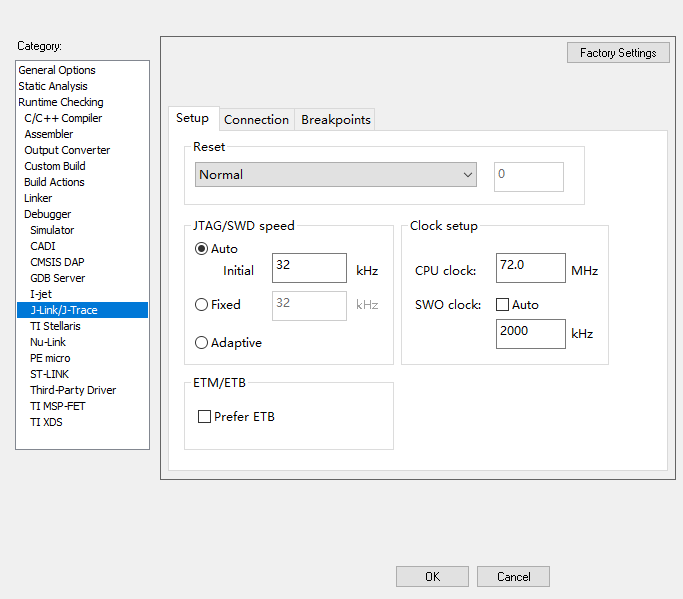Enable the SWO clock Auto checkbox

(x=503, y=305)
